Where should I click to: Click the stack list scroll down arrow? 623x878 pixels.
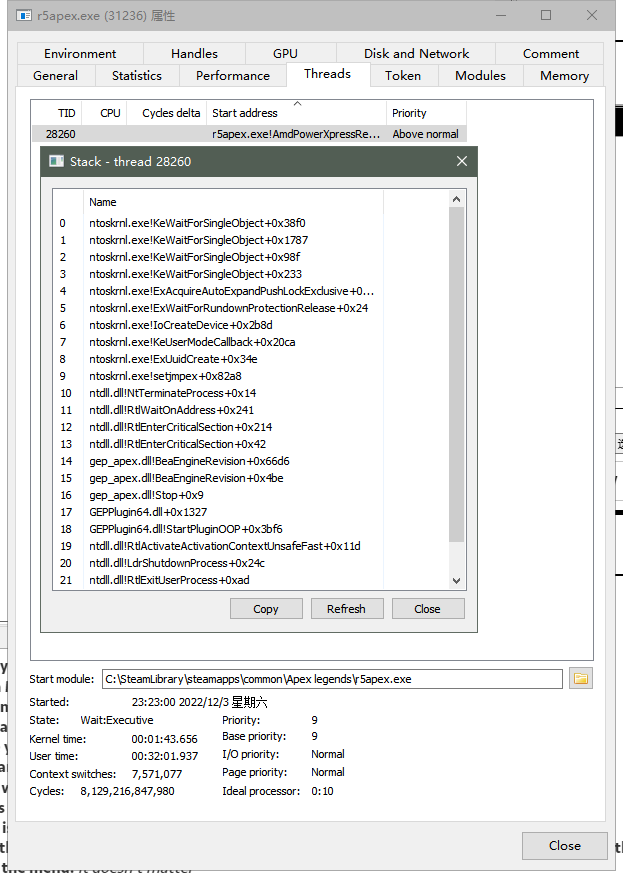click(457, 581)
